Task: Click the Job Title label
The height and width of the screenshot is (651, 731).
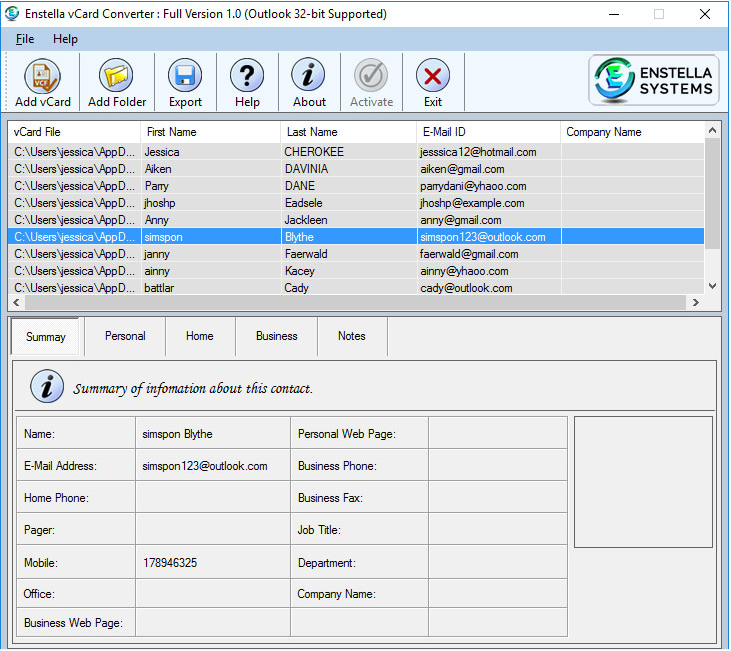Action: (x=319, y=530)
